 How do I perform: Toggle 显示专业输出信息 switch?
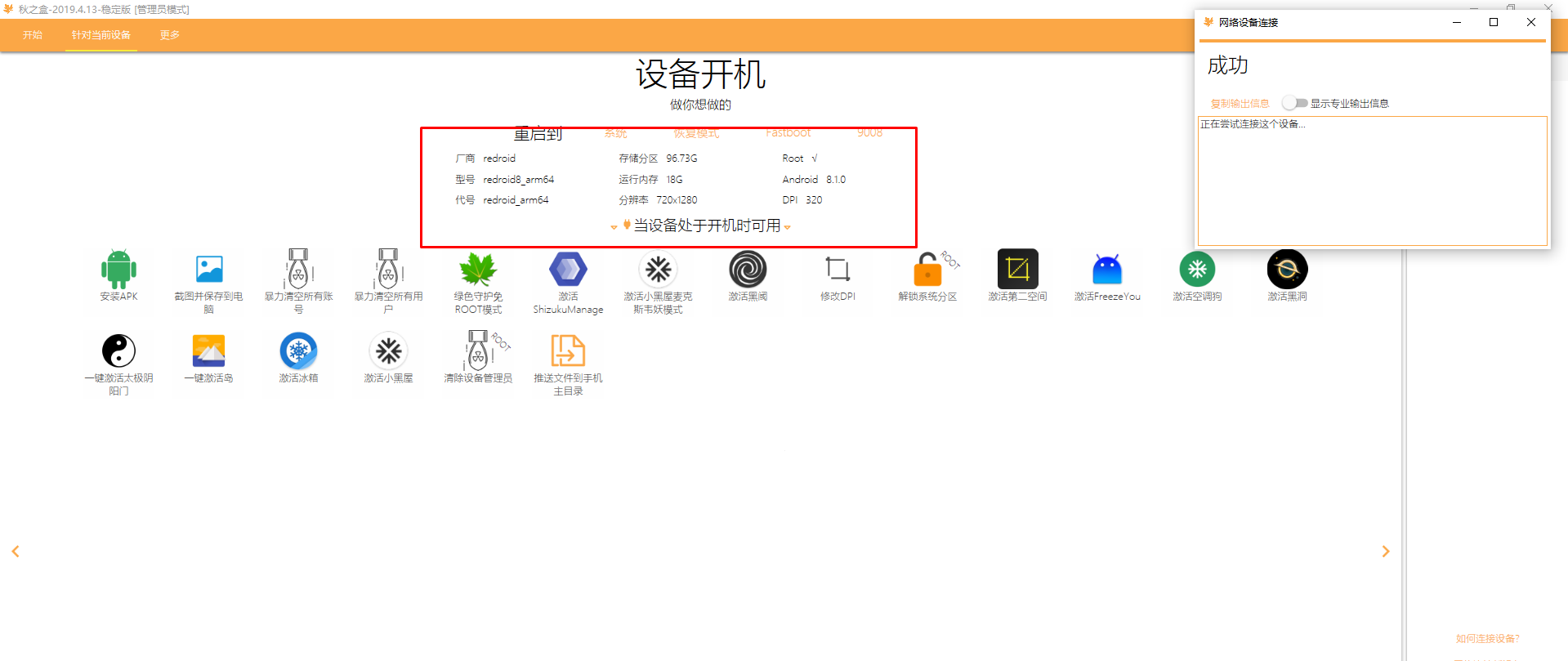click(x=1294, y=103)
